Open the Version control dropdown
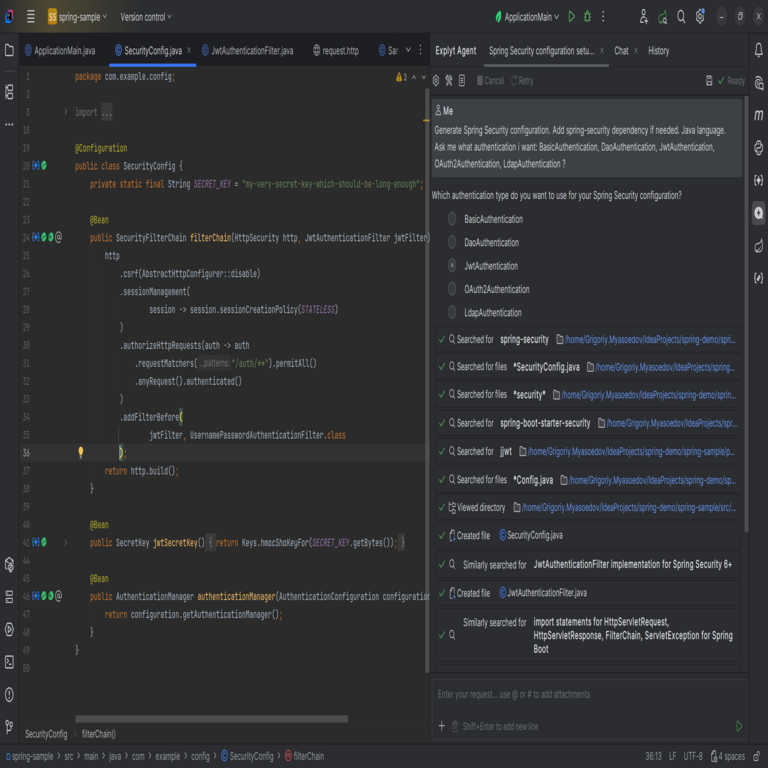This screenshot has width=768, height=768. pyautogui.click(x=146, y=17)
